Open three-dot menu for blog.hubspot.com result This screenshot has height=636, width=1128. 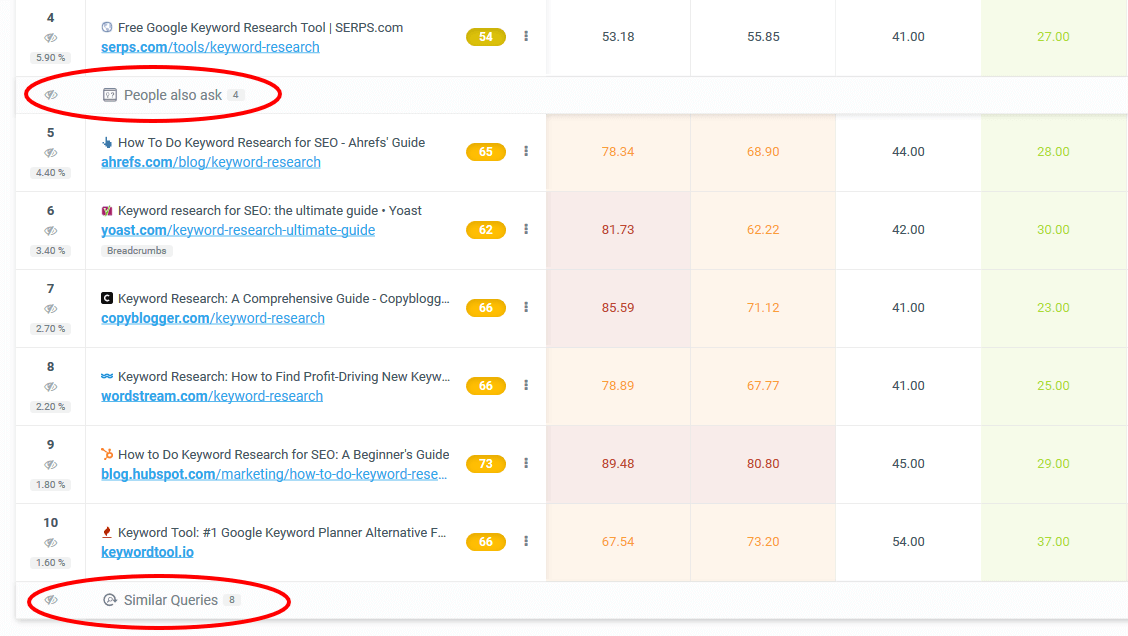tap(526, 463)
